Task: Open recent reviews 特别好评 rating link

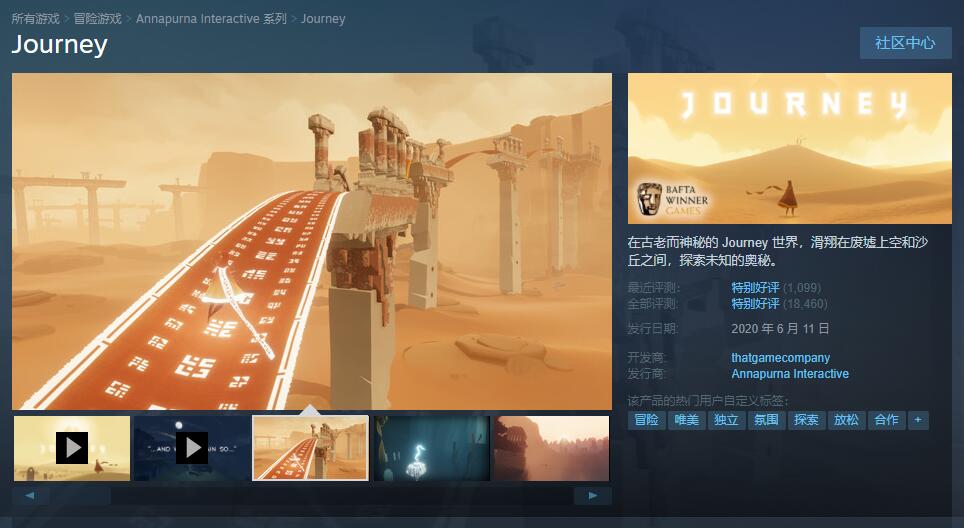Action: (755, 288)
